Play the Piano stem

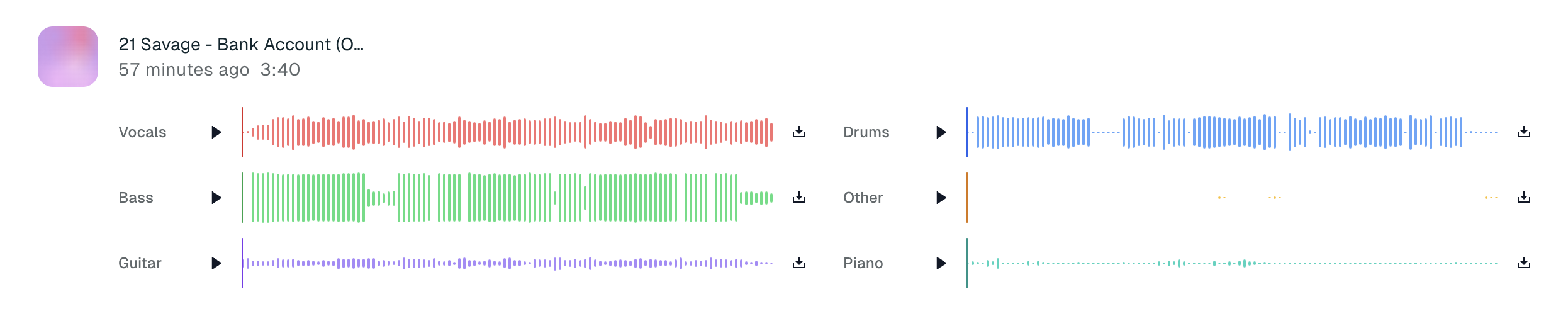tap(941, 263)
